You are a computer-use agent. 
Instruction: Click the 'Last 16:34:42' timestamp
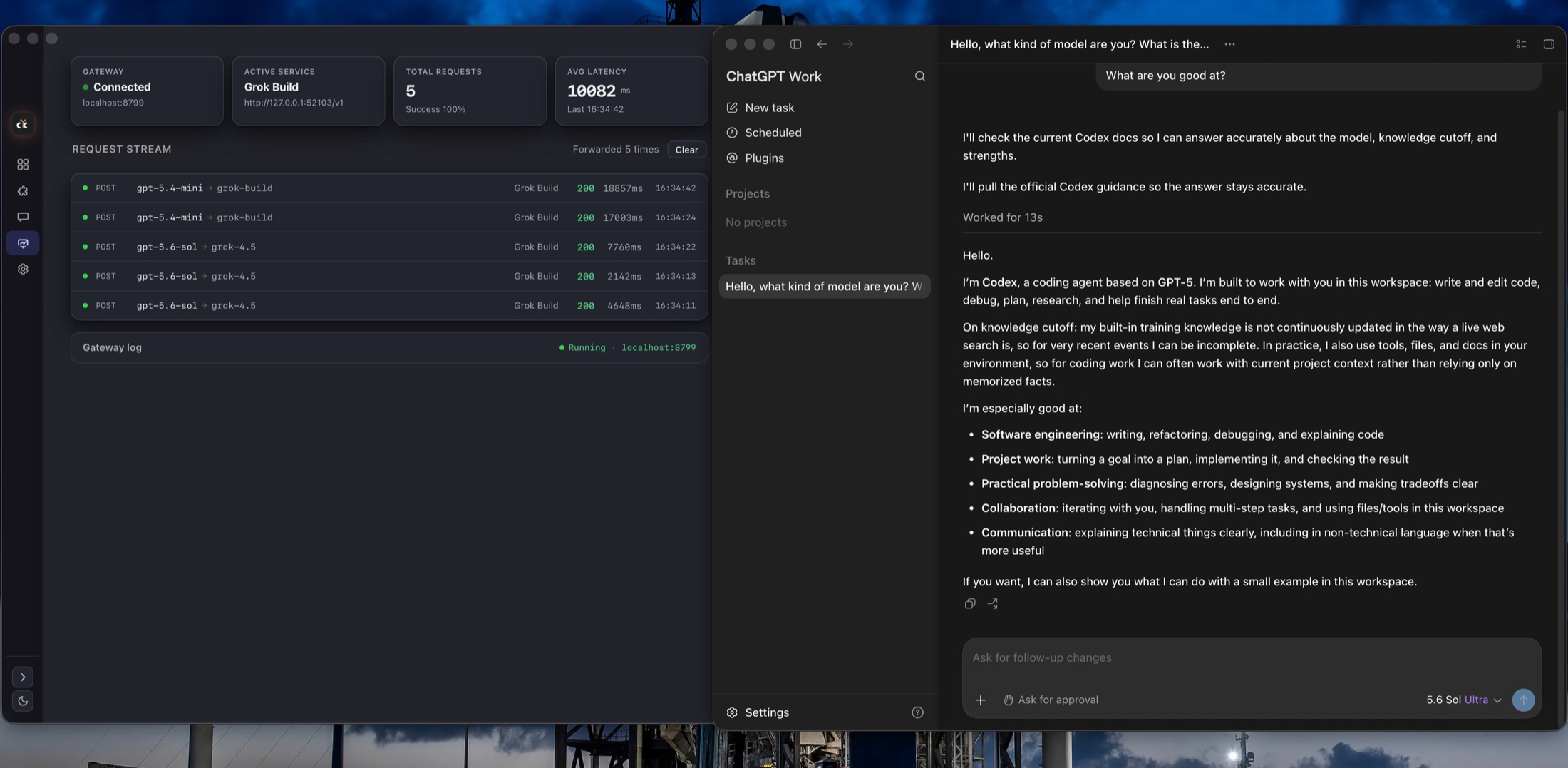point(595,109)
